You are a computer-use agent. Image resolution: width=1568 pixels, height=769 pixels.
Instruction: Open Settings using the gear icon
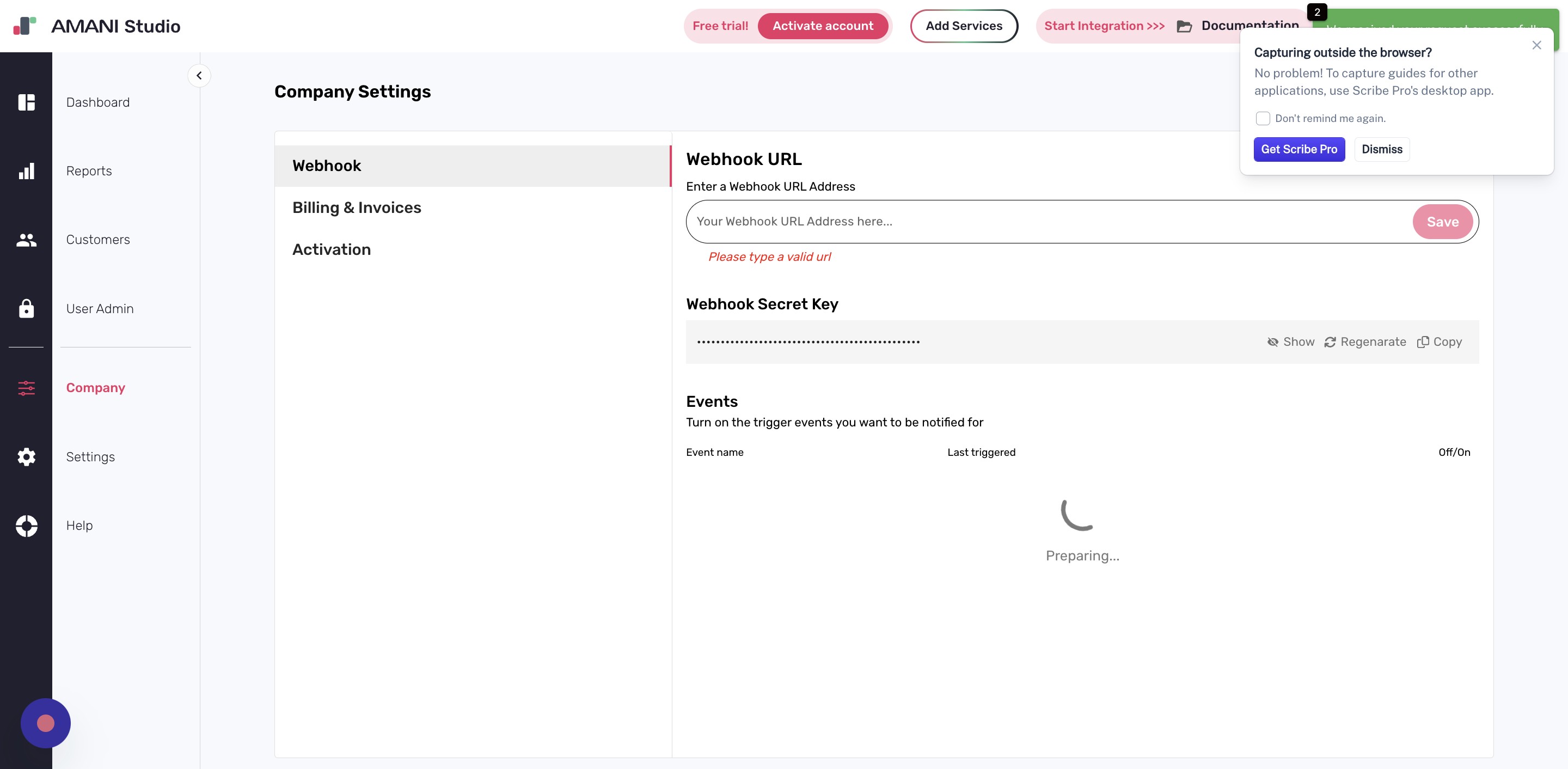[27, 456]
